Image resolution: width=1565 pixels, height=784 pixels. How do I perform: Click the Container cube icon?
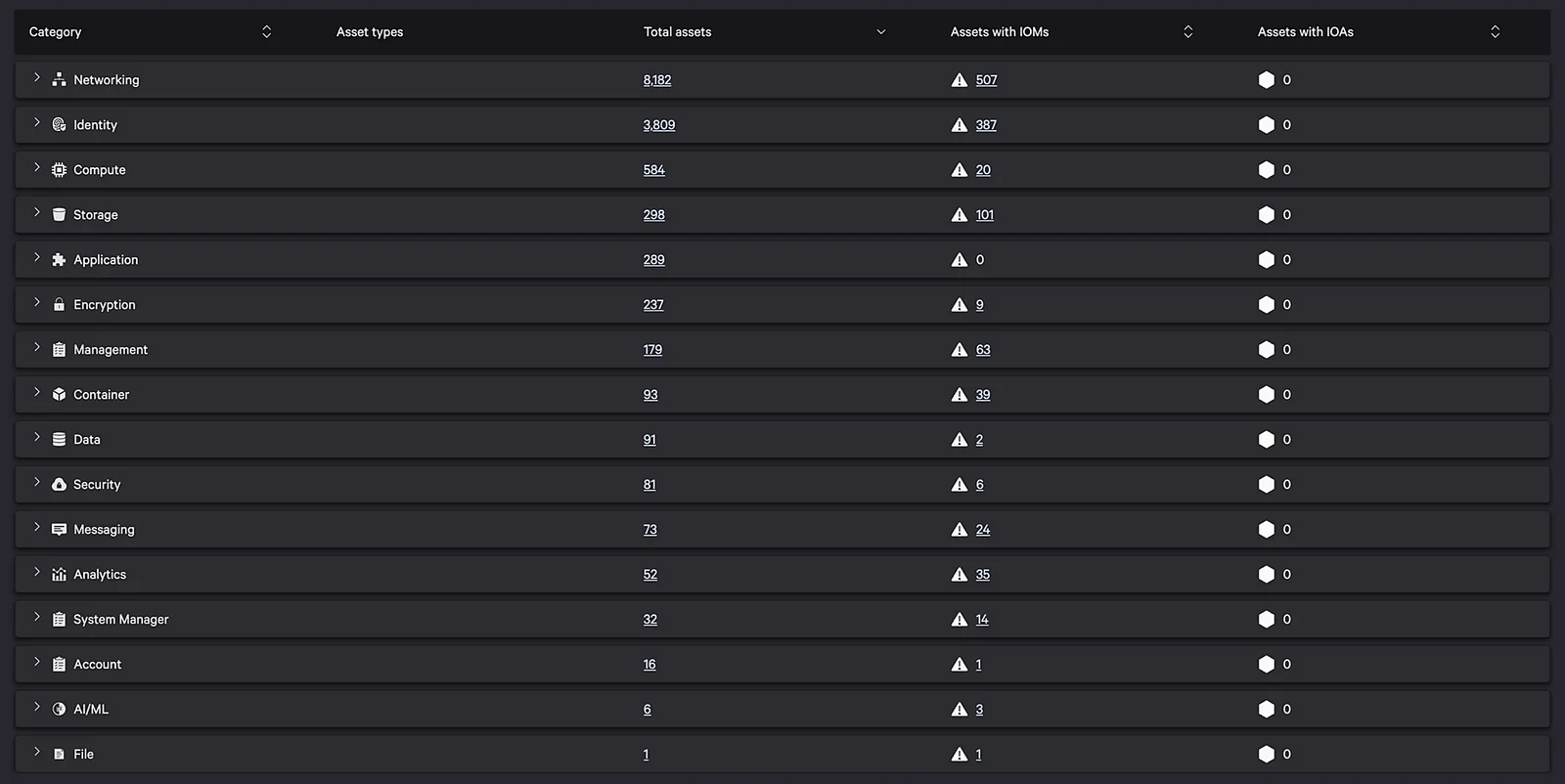tap(59, 395)
